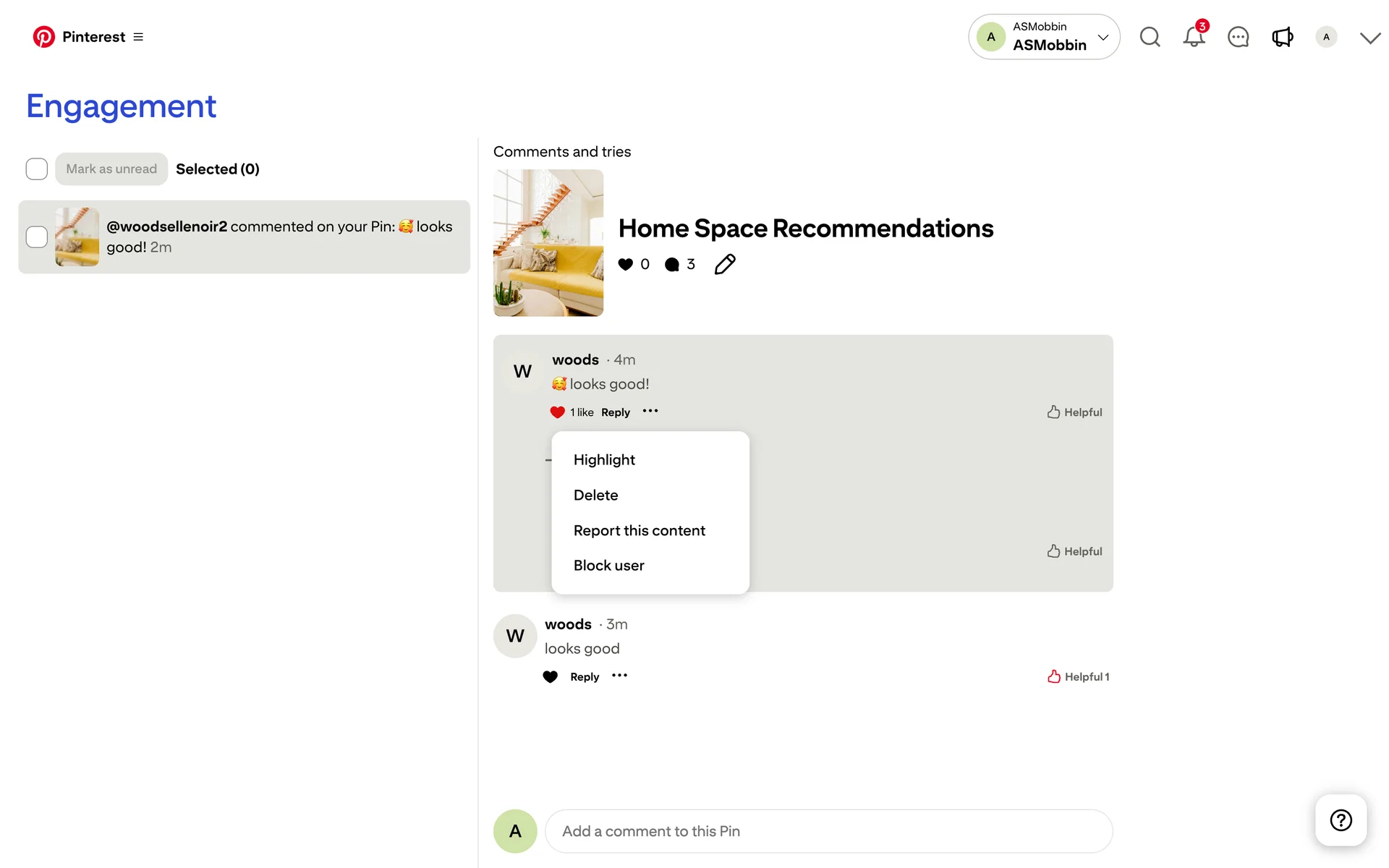1389x868 pixels.
Task: Check the @woodsellenoir2 notification checkbox
Action: (x=37, y=237)
